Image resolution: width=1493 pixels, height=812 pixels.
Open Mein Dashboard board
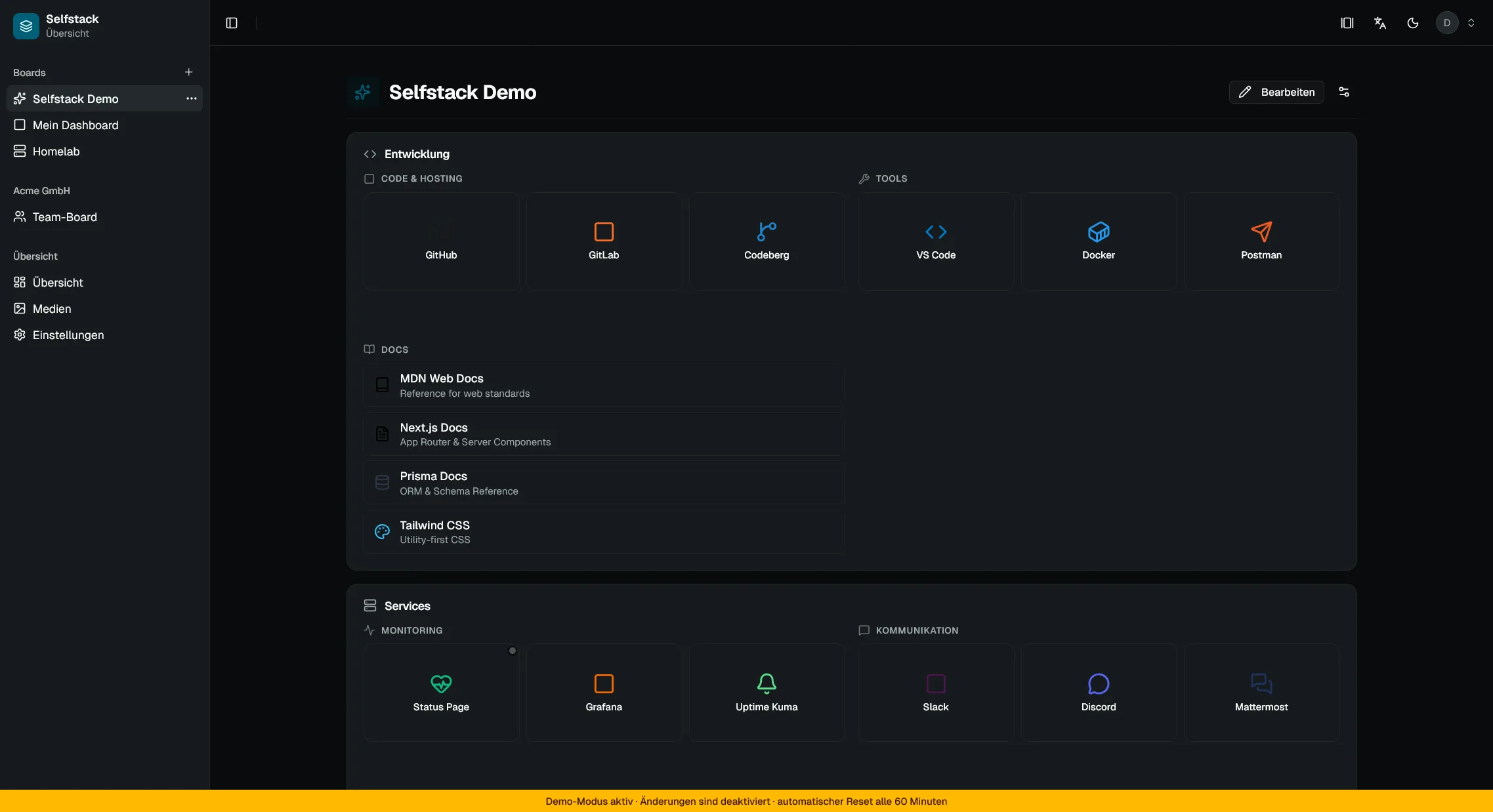[x=104, y=125]
